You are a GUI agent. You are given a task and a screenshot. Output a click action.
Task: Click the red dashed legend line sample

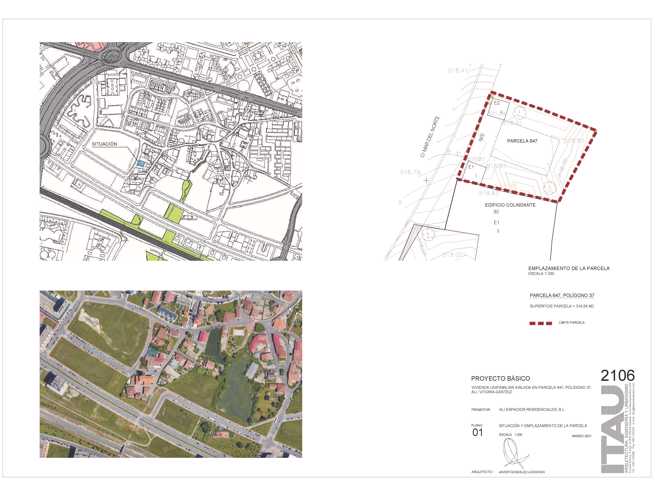(540, 324)
